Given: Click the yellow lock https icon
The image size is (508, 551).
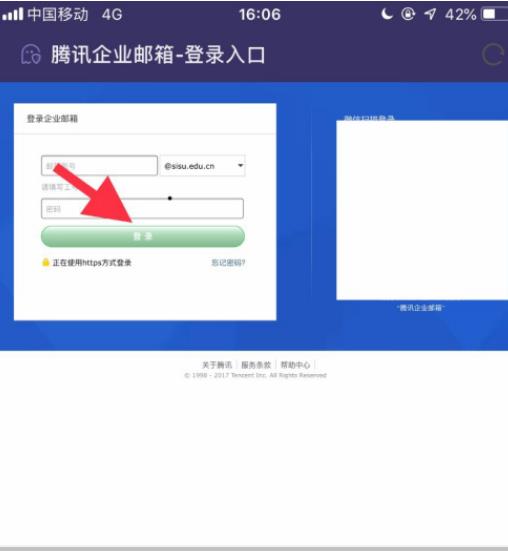Looking at the screenshot, I should click(x=46, y=262).
